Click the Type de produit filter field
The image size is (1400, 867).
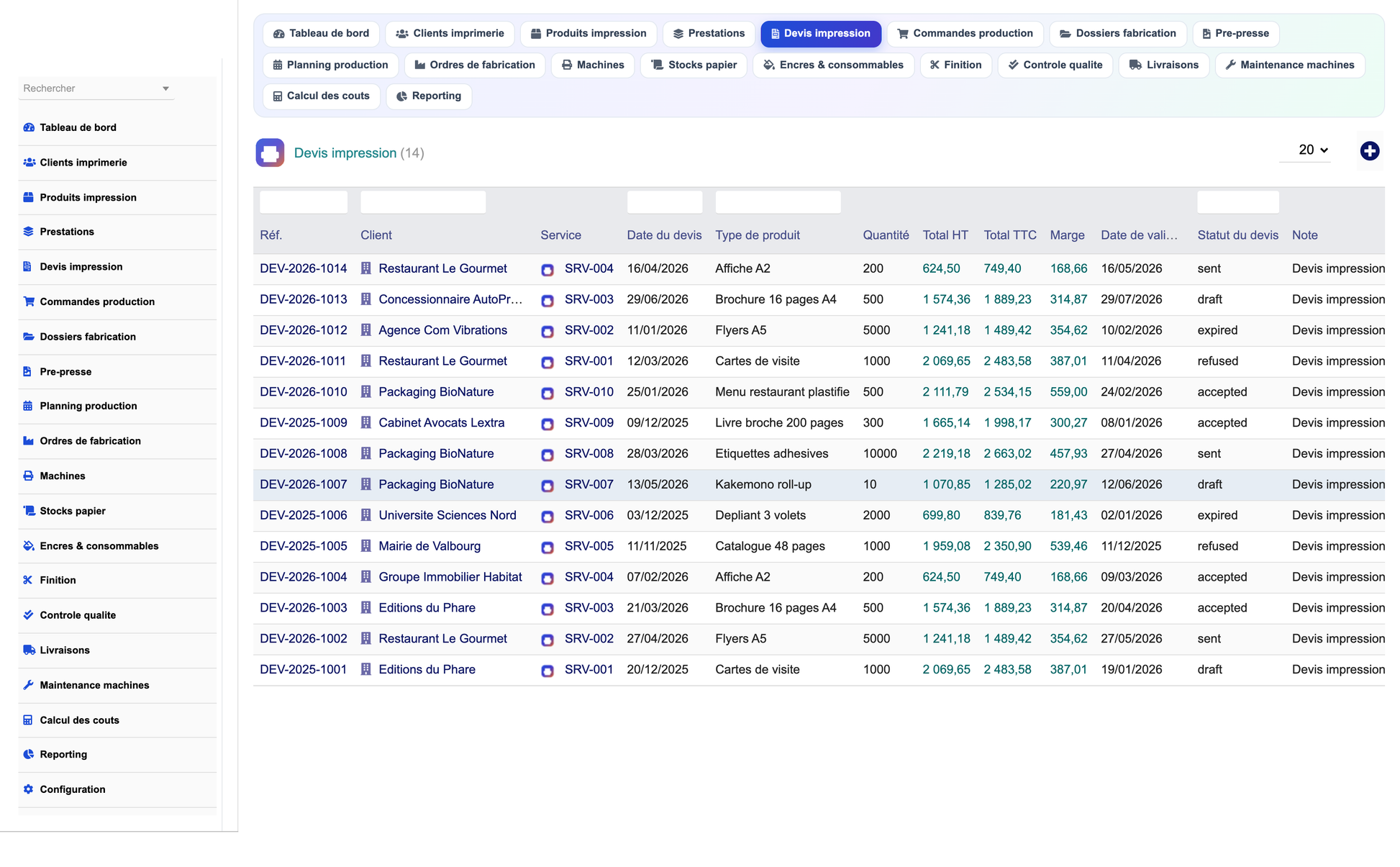pyautogui.click(x=778, y=202)
